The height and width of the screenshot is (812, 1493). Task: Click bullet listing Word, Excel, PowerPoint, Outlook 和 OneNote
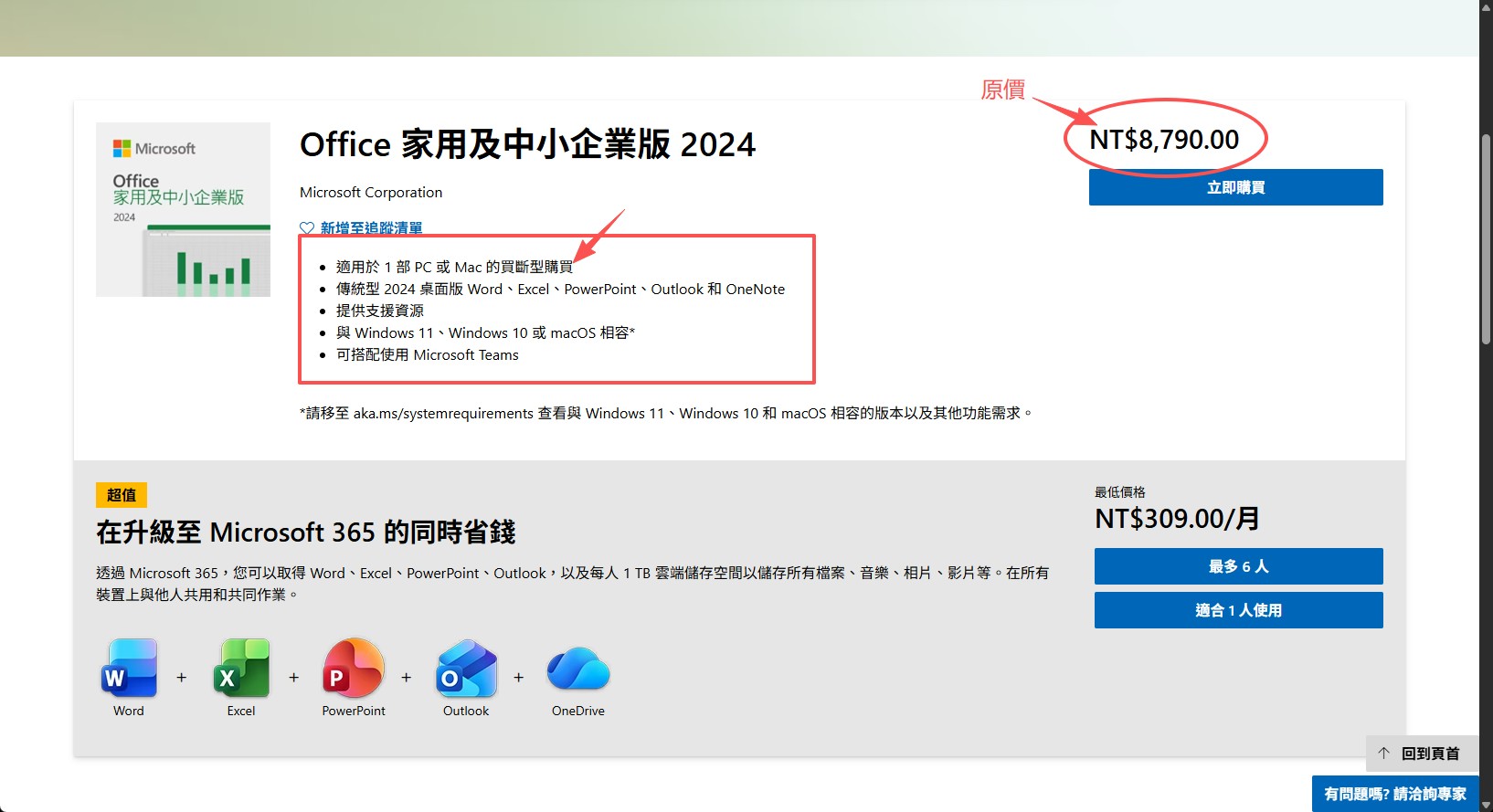point(560,289)
